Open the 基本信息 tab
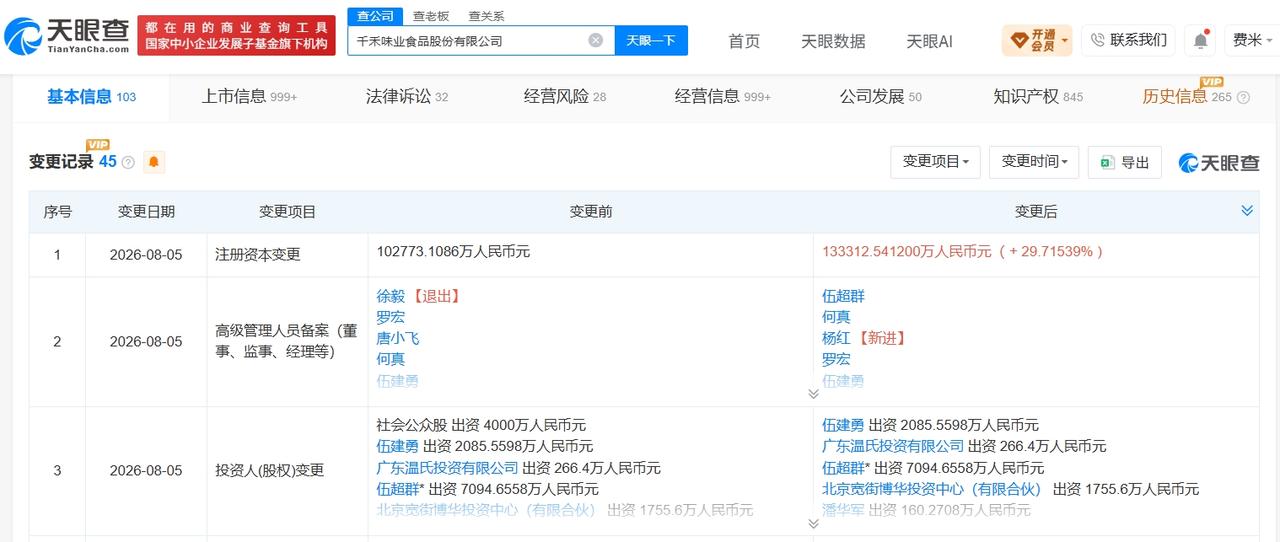1280x542 pixels. (x=91, y=97)
